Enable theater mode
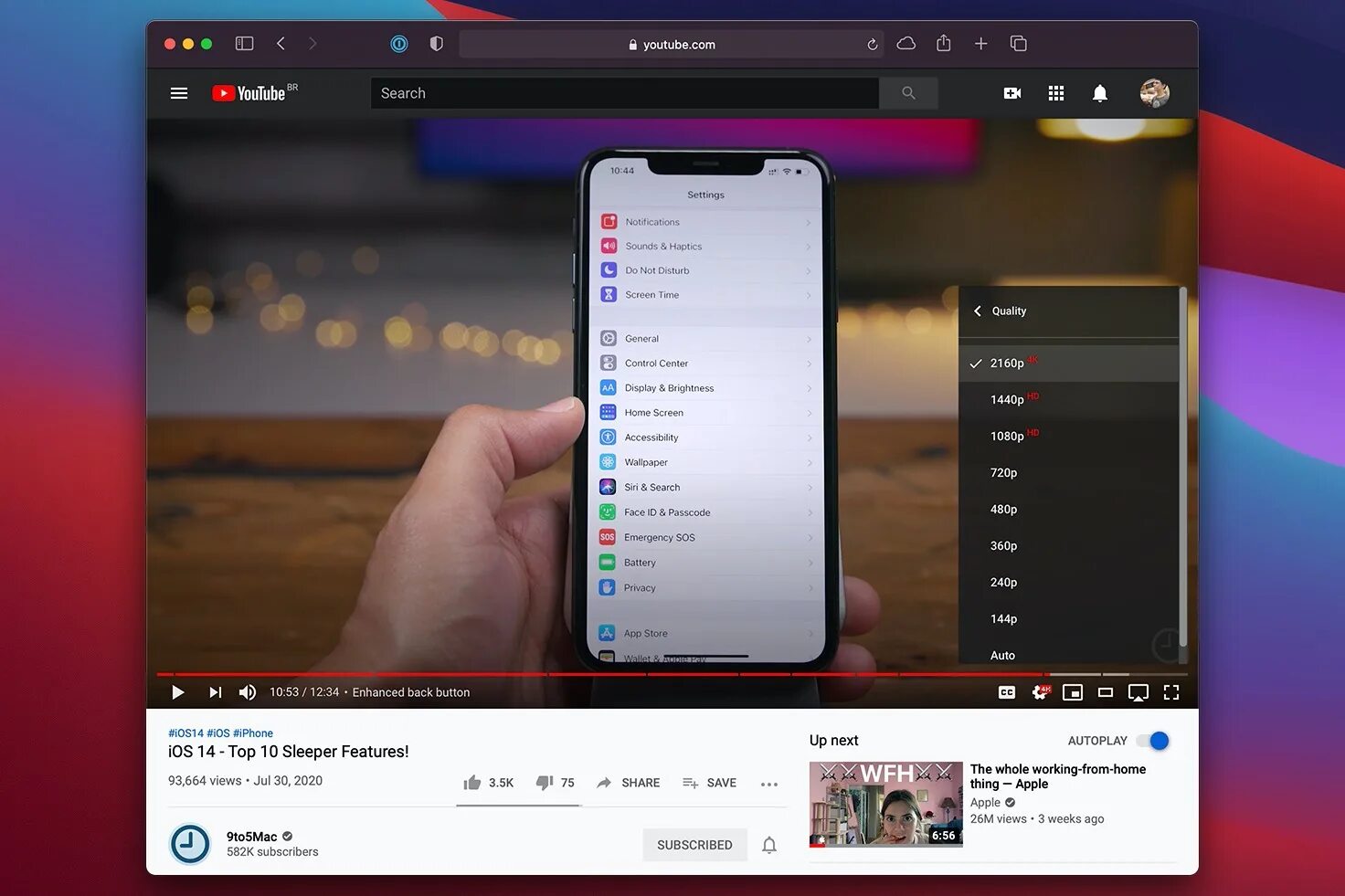The image size is (1345, 896). point(1106,692)
